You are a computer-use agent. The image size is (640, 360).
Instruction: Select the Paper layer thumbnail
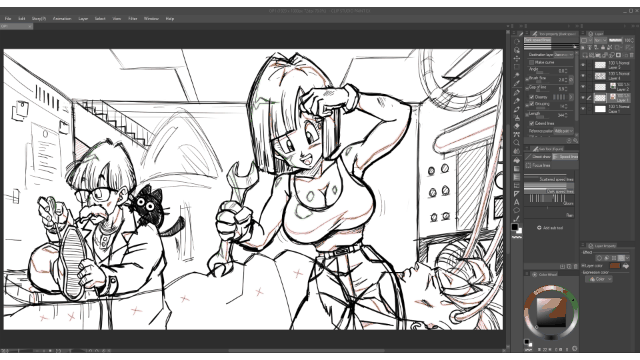coord(600,109)
